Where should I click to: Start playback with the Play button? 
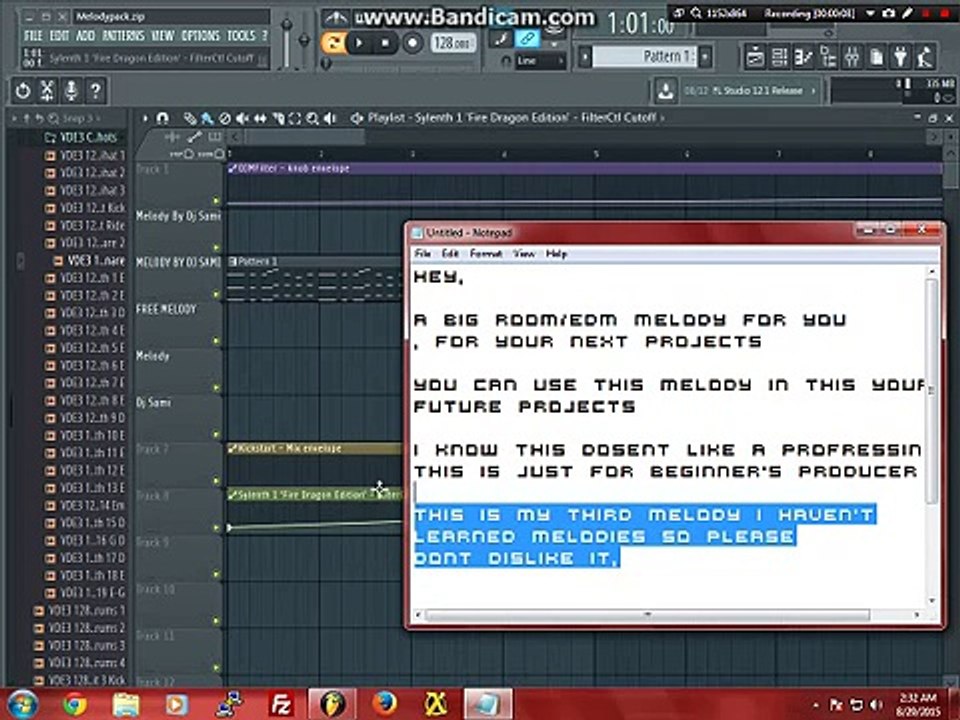pyautogui.click(x=359, y=43)
